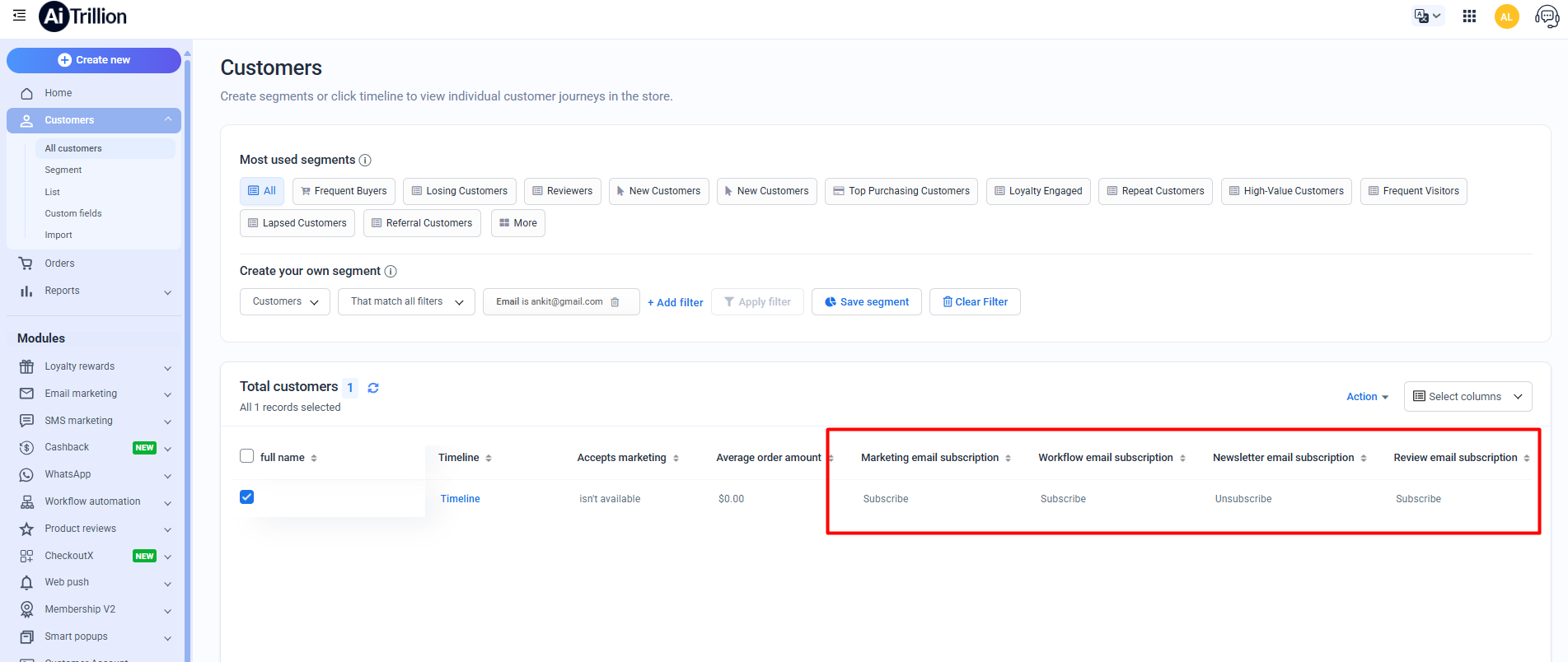Toggle the select-all checkbox by full name
Viewport: 1568px width, 662px height.
246,456
